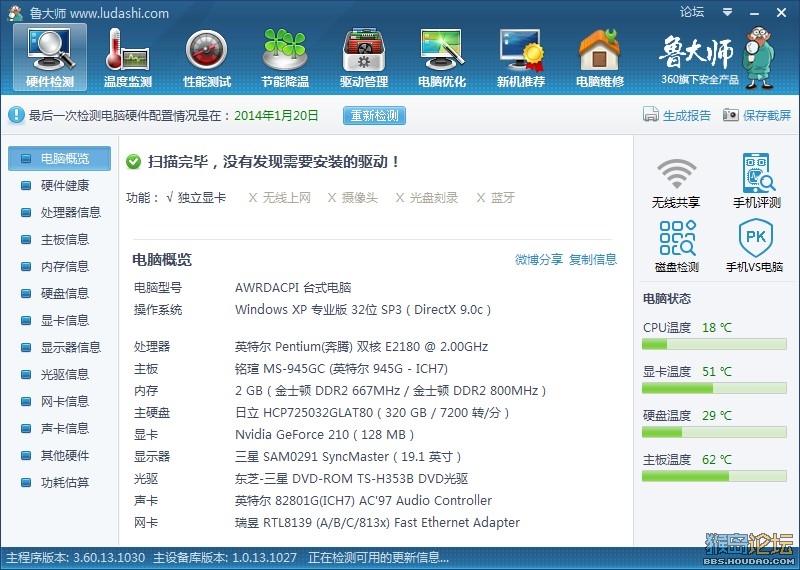The height and width of the screenshot is (570, 800).
Task: Open 新机推荐 new PC recommendations
Action: pyautogui.click(x=520, y=57)
